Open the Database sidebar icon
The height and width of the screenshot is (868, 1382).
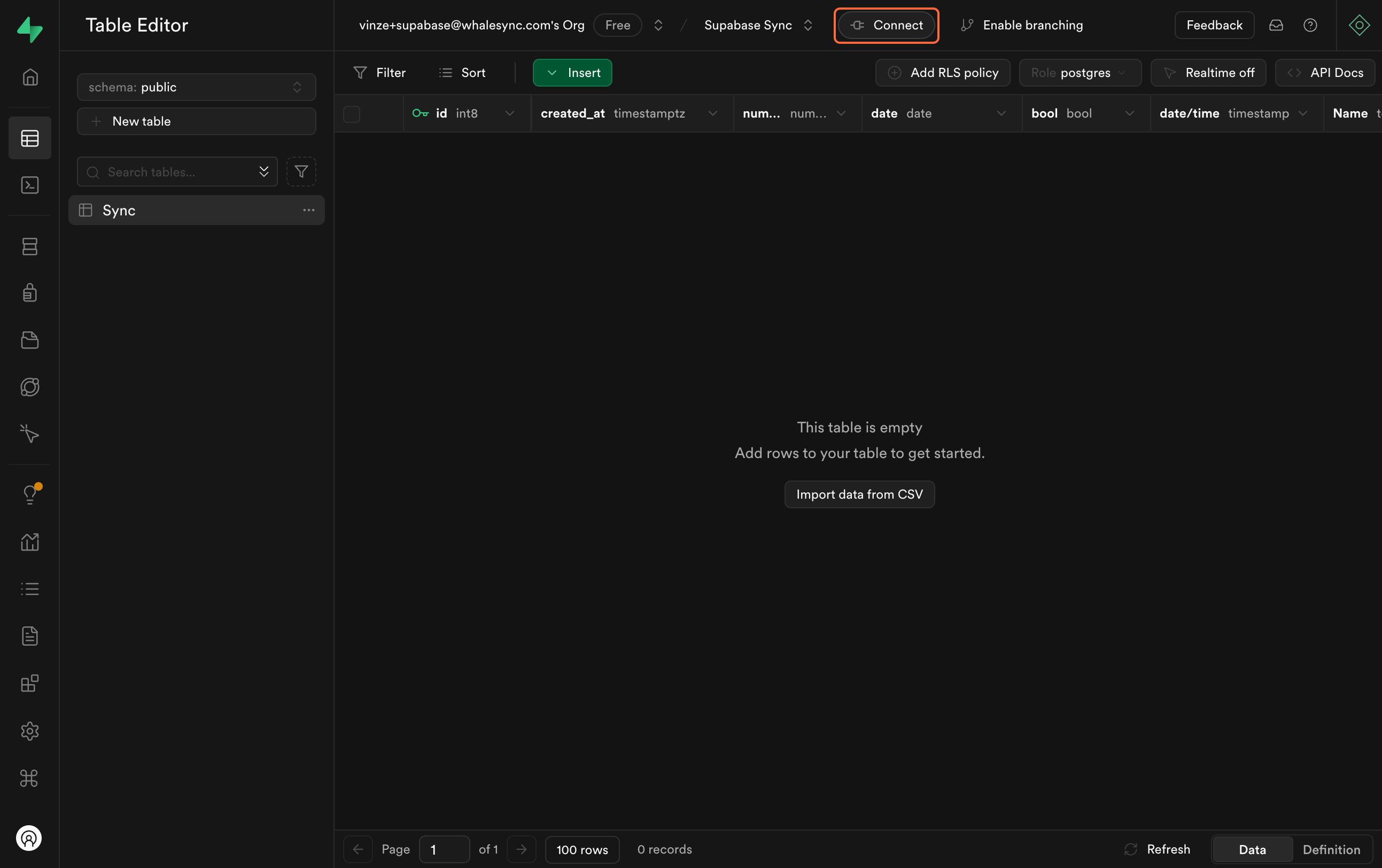click(30, 246)
